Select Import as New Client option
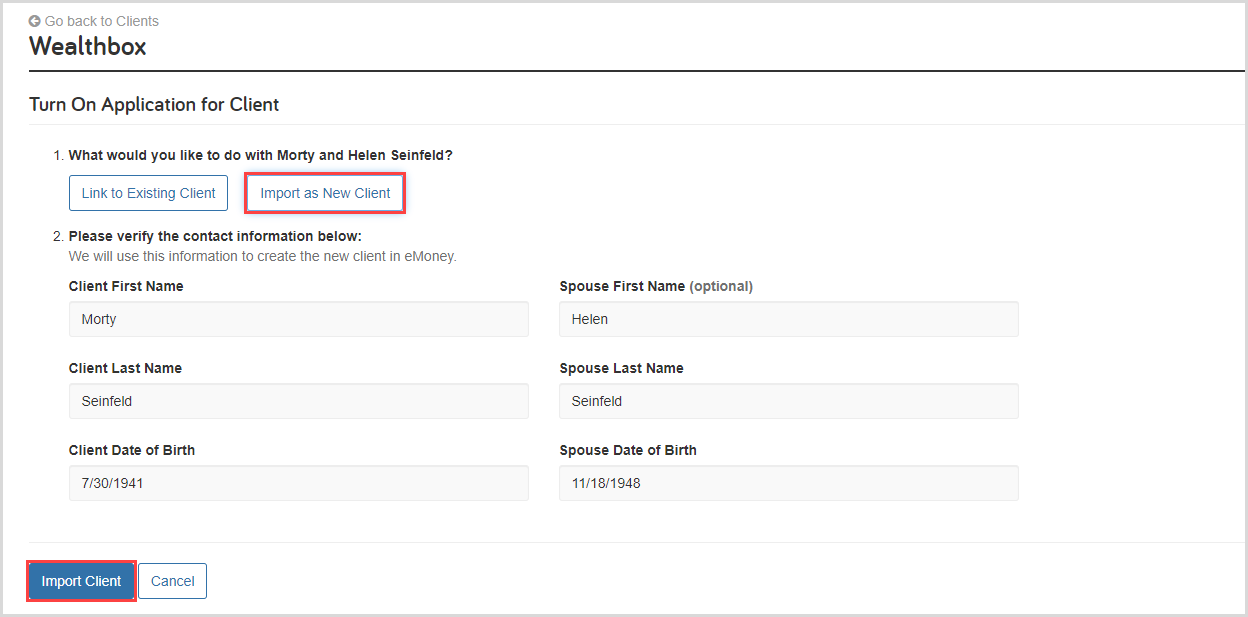This screenshot has width=1248, height=617. click(x=325, y=193)
